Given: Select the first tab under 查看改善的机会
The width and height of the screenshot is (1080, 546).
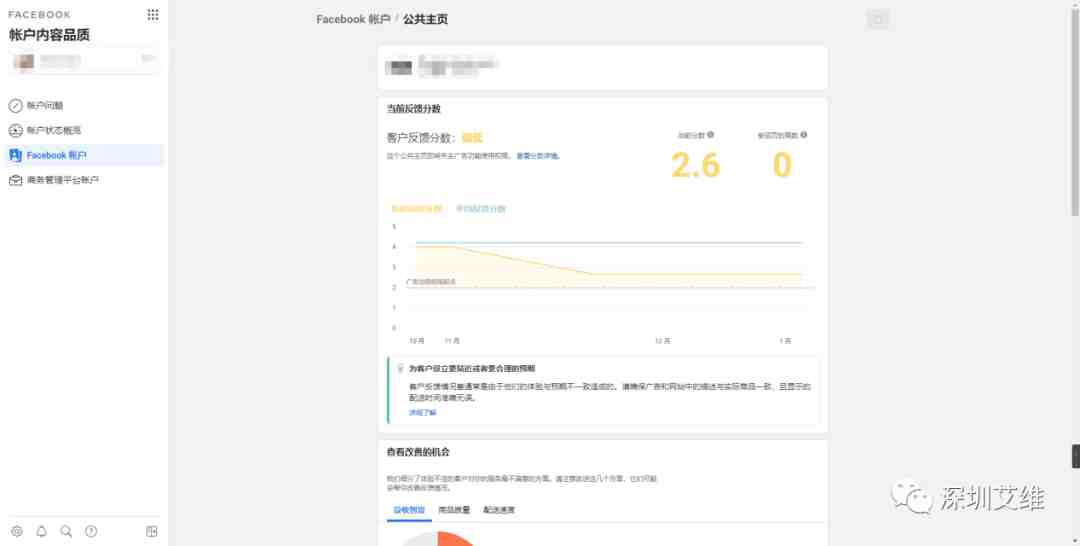Looking at the screenshot, I should pos(409,510).
